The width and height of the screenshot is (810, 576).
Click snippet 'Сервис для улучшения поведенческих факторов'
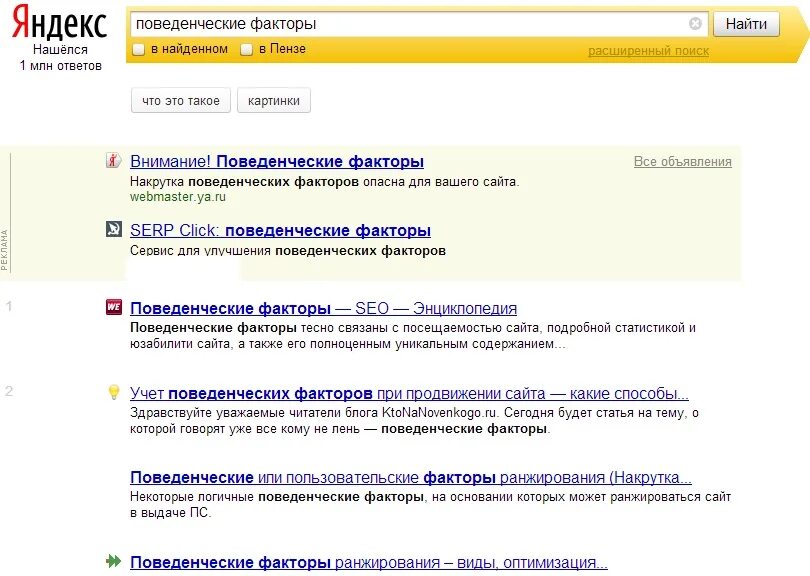click(288, 251)
